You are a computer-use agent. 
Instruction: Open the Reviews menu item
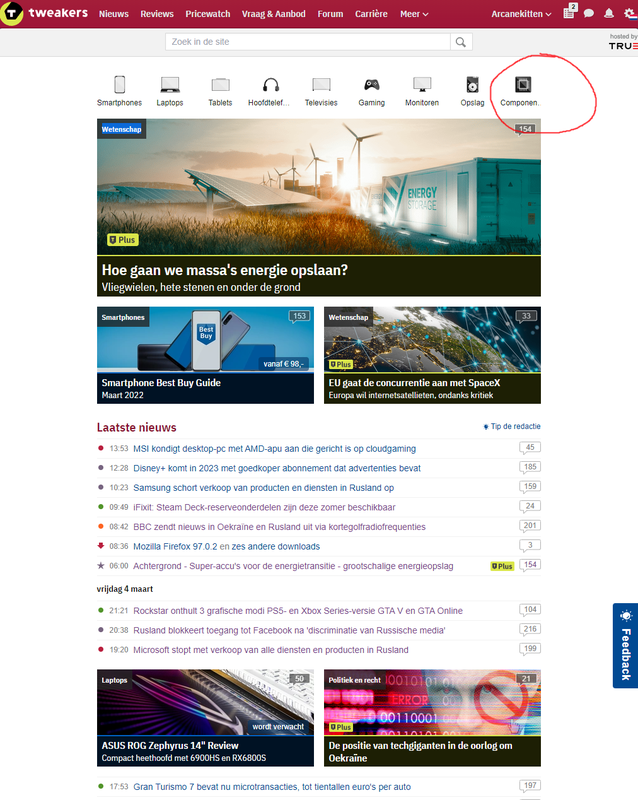(x=157, y=14)
